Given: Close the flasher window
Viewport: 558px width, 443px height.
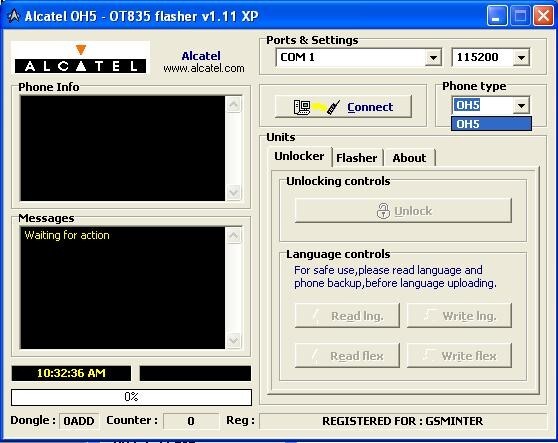Looking at the screenshot, I should coord(543,16).
